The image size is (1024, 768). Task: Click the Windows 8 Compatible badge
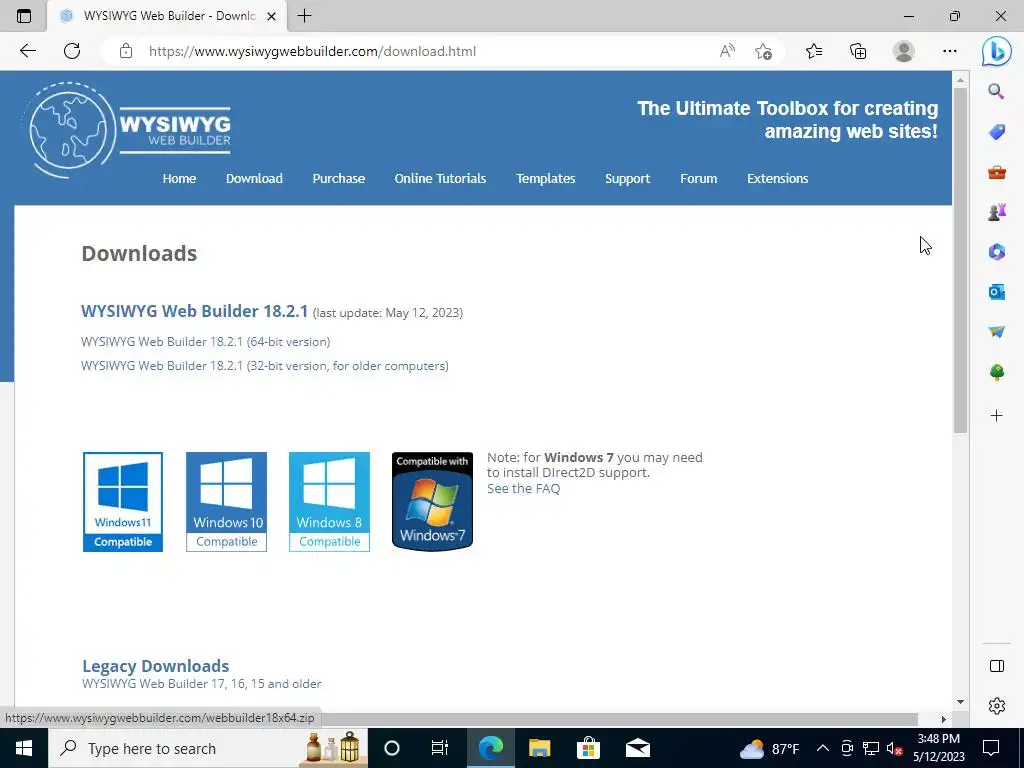coord(329,502)
